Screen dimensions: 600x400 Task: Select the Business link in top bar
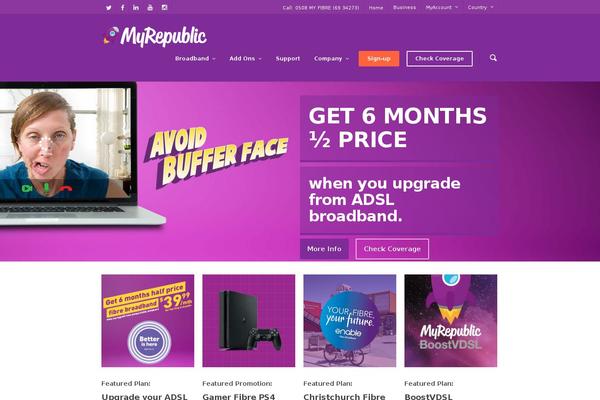404,7
